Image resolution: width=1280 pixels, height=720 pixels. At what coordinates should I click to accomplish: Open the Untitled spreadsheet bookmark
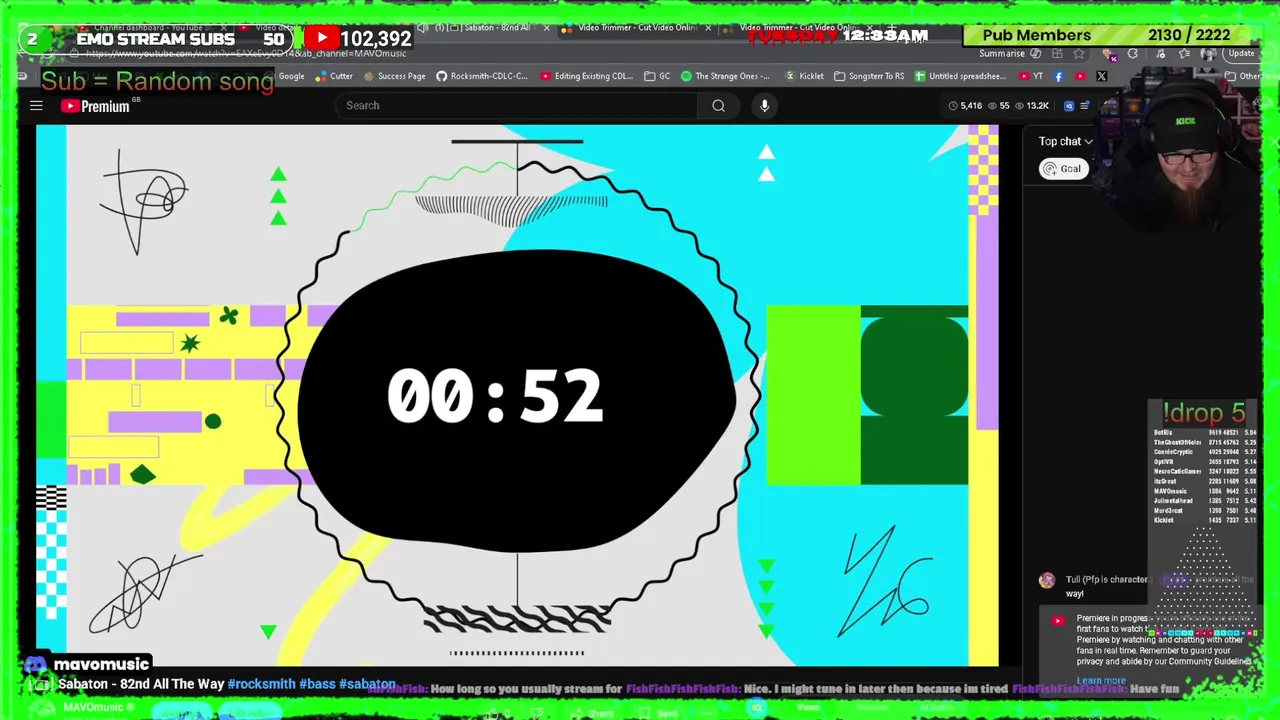pyautogui.click(x=960, y=76)
